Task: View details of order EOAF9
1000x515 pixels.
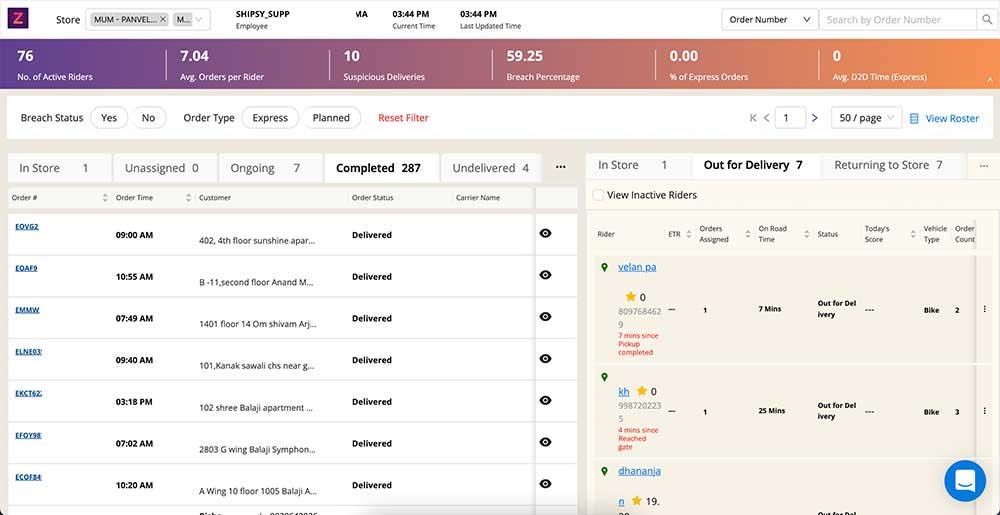Action: [x=545, y=275]
